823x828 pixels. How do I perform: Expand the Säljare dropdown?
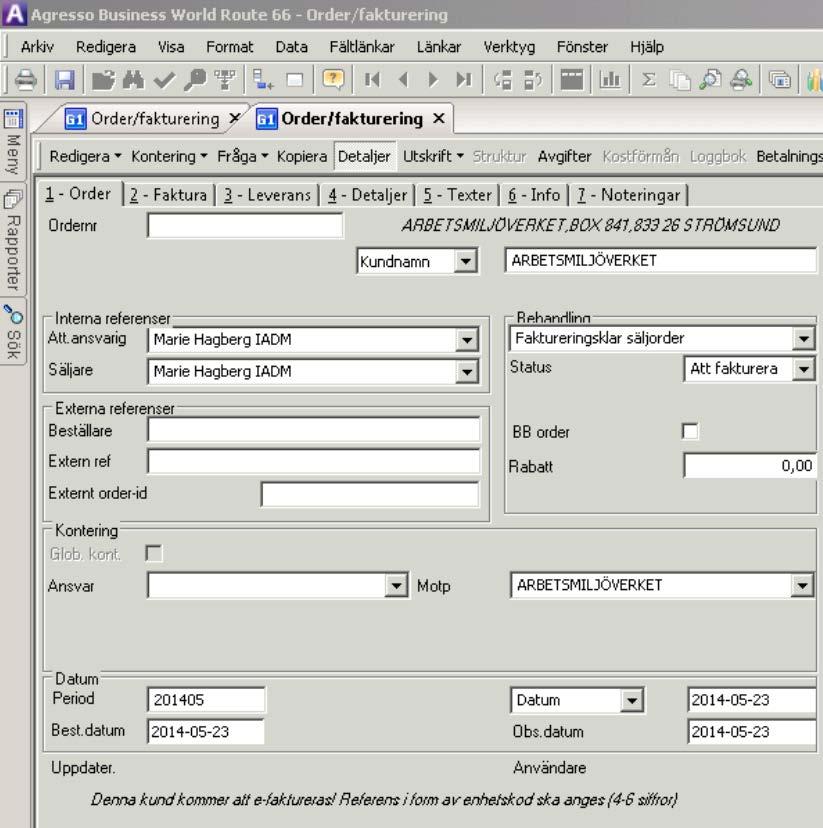click(x=467, y=372)
